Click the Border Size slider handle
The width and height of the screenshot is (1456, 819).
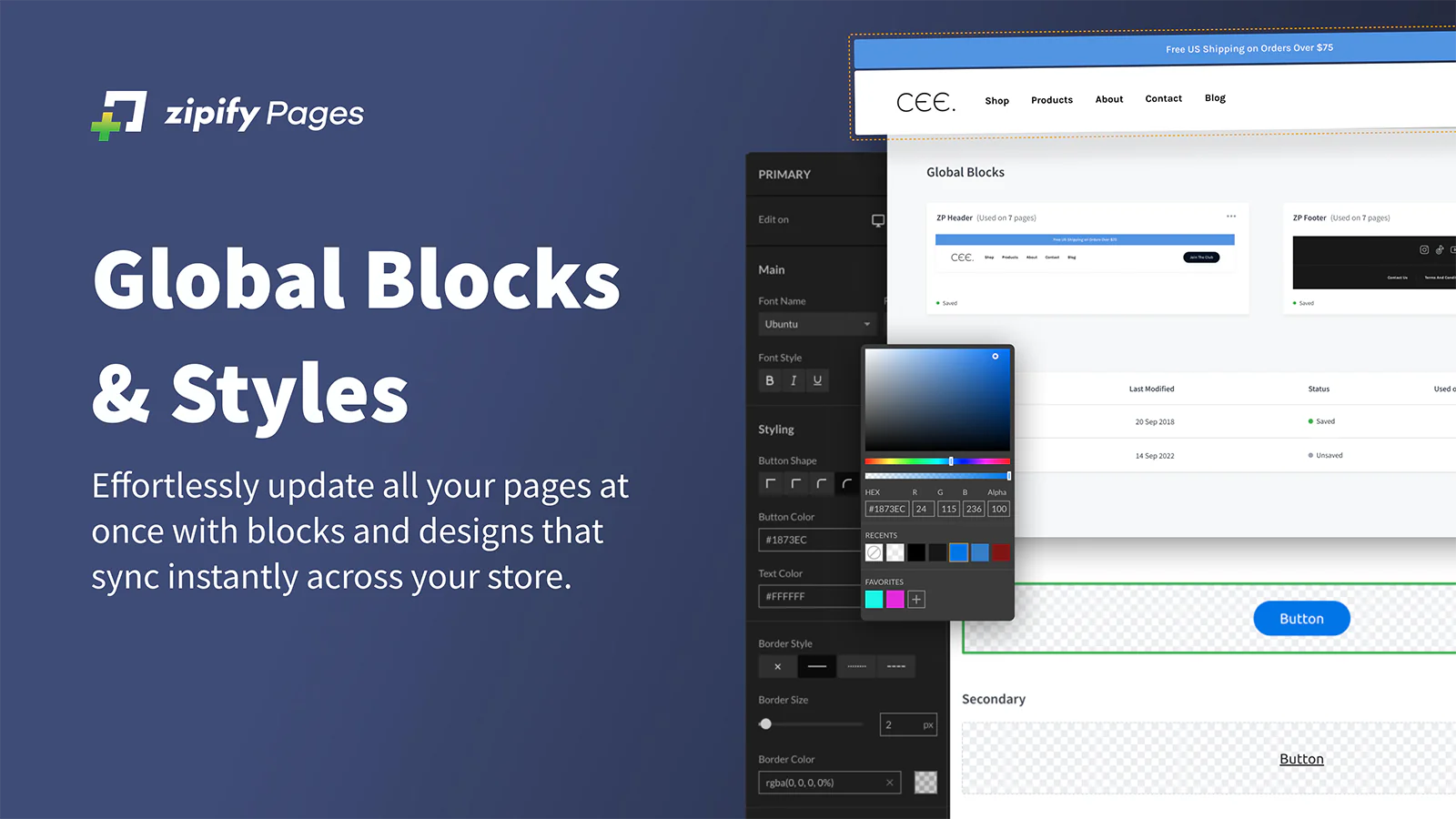[766, 724]
